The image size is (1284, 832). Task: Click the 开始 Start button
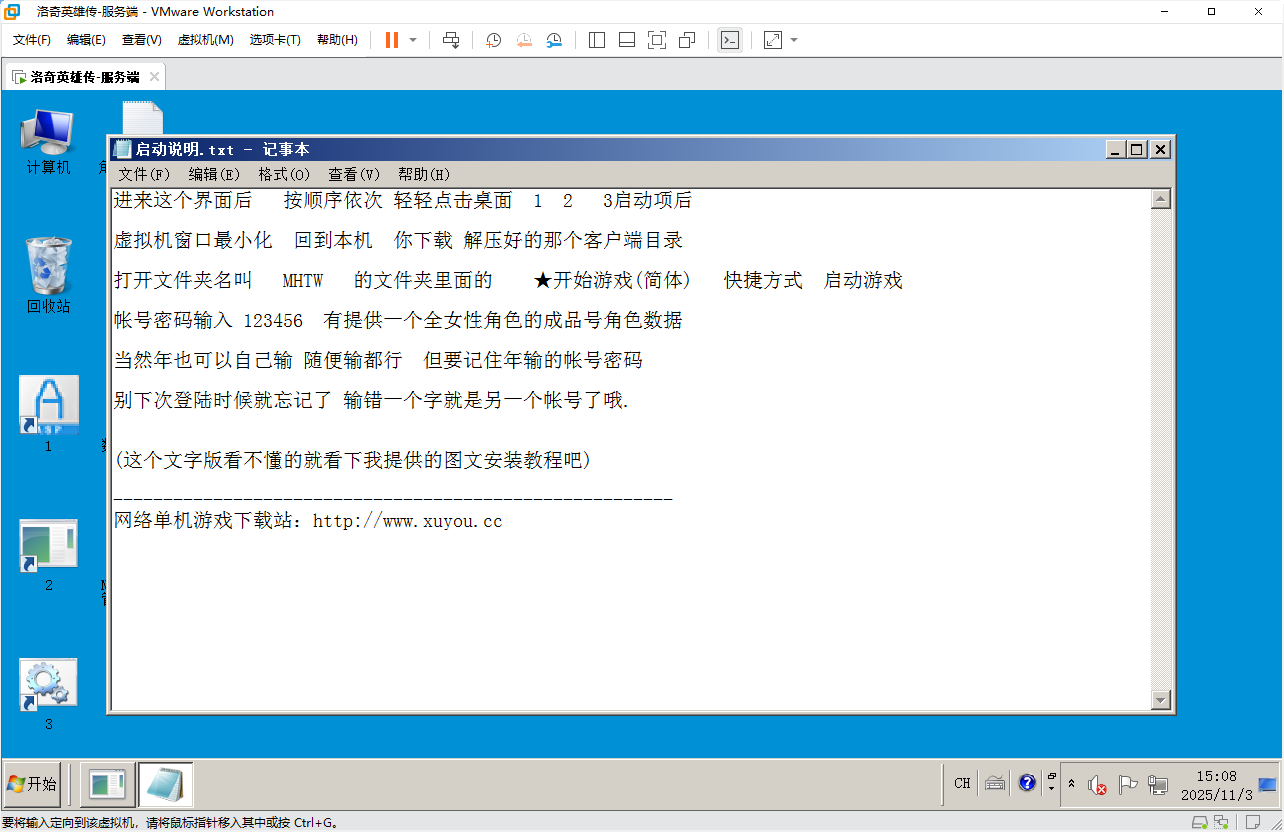point(32,784)
